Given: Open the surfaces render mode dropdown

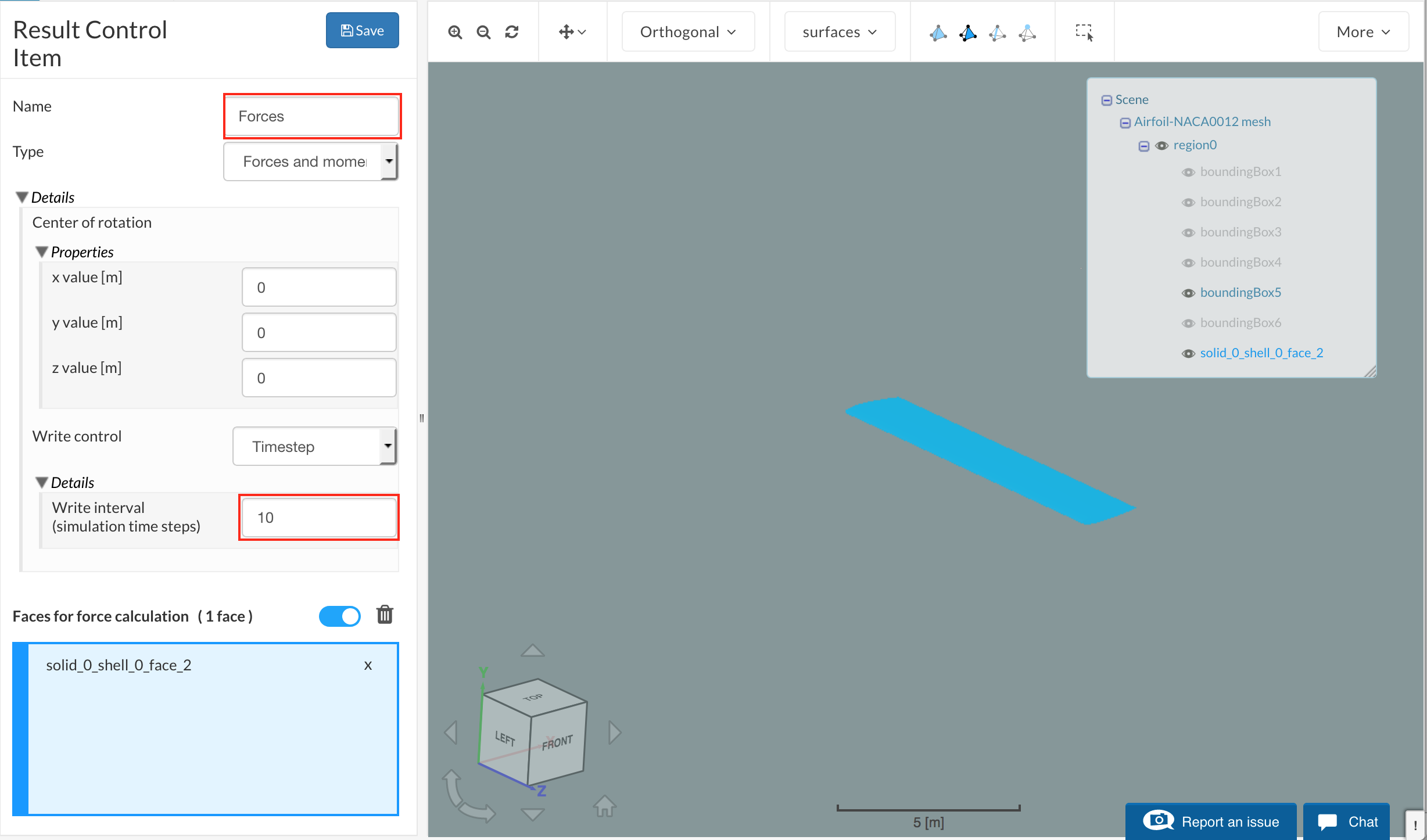Looking at the screenshot, I should 840,32.
